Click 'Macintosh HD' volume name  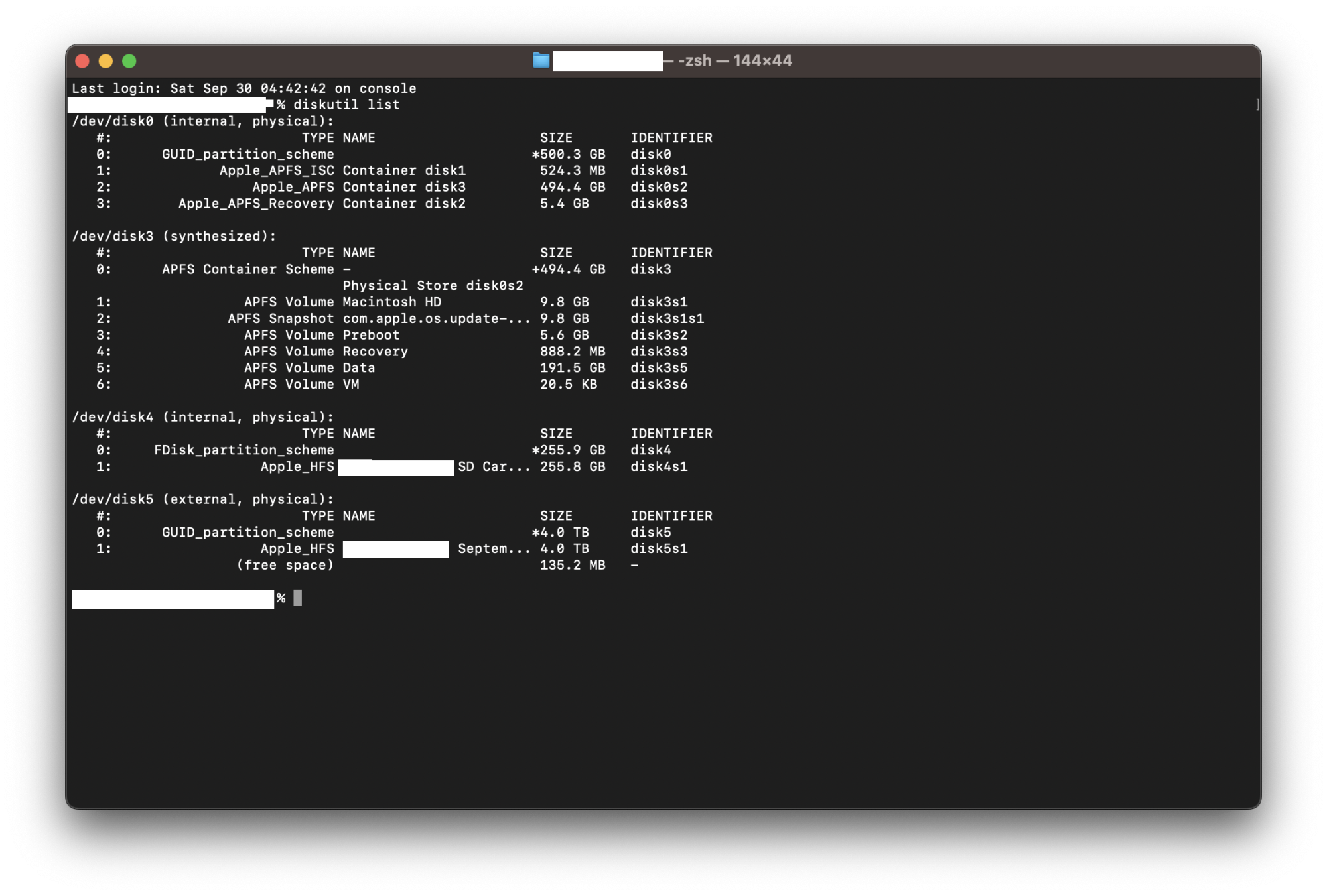[x=391, y=302]
